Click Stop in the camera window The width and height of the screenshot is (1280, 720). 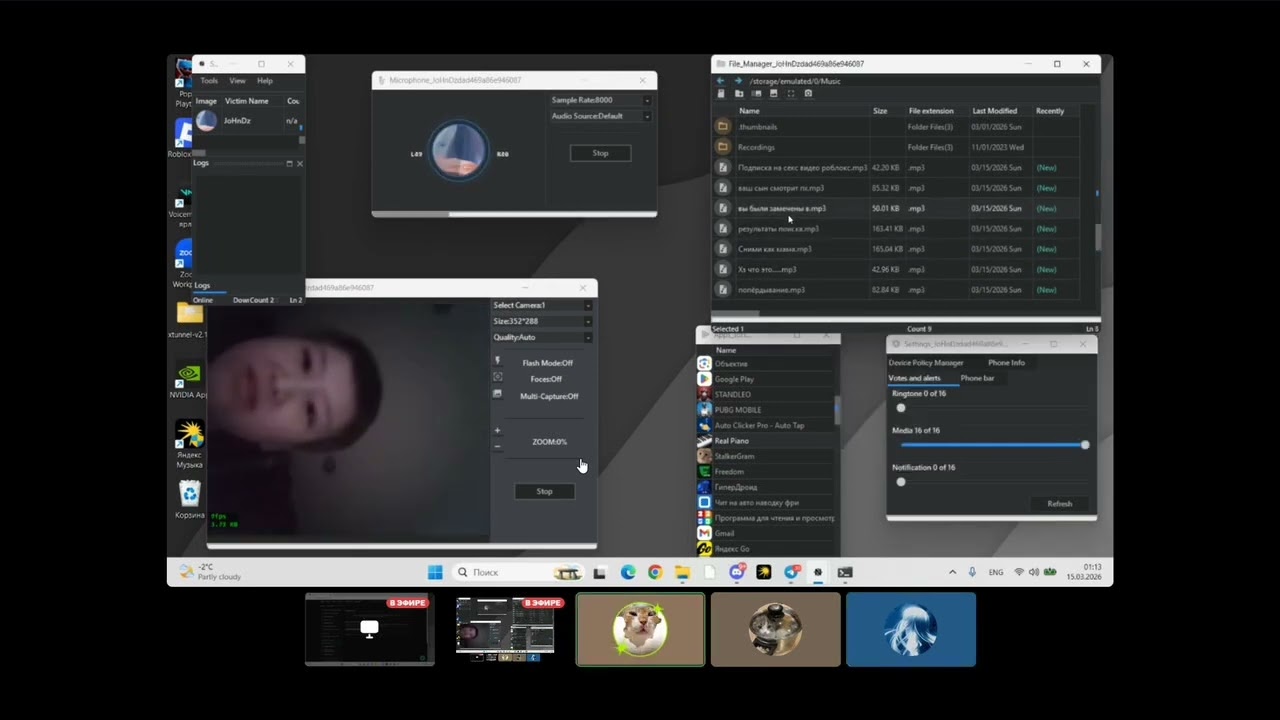pyautogui.click(x=544, y=491)
